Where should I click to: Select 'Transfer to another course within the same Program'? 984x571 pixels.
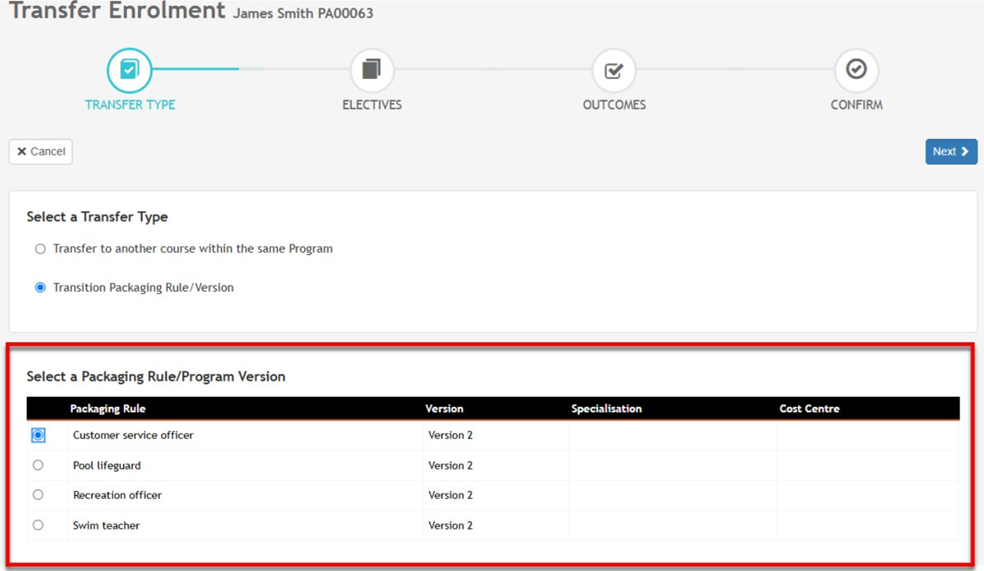[40, 248]
